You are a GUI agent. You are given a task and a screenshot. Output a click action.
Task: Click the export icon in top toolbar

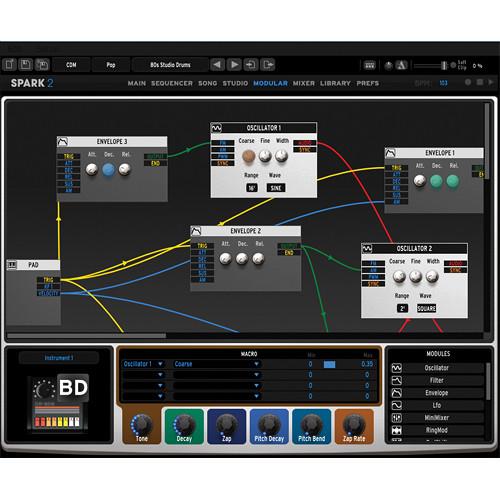[268, 64]
